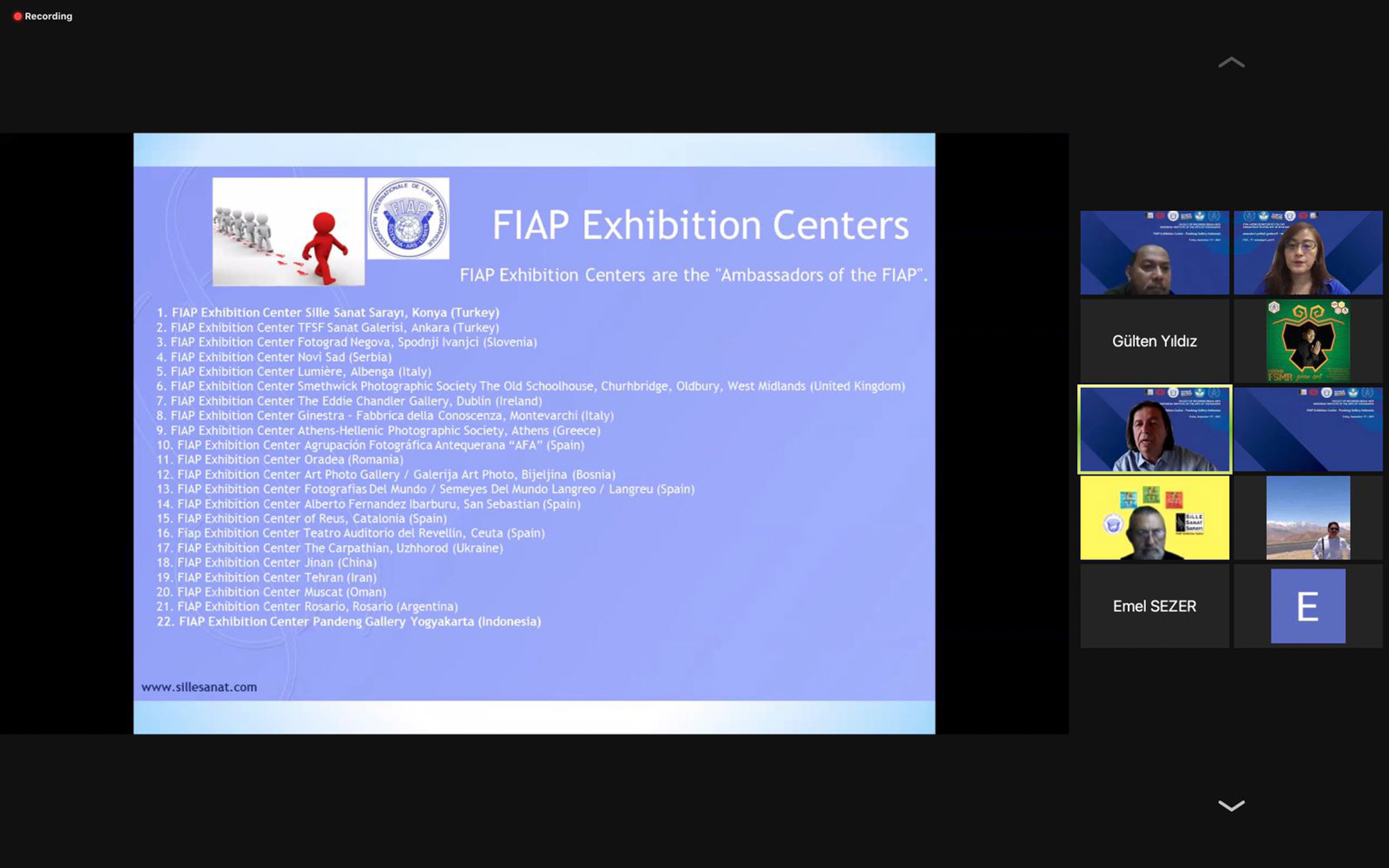
Task: Click list item 9 Athens-Hellenic Photographic Society
Action: point(379,431)
